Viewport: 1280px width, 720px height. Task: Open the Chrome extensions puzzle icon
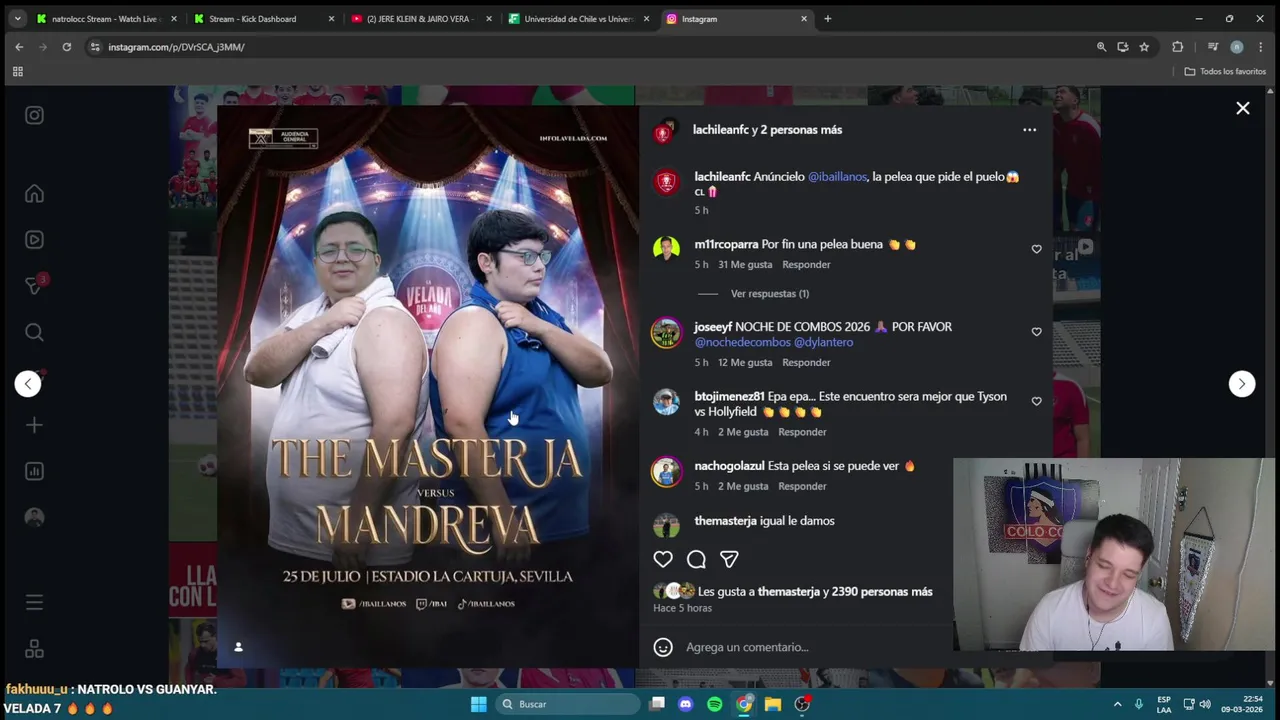coord(1177,47)
